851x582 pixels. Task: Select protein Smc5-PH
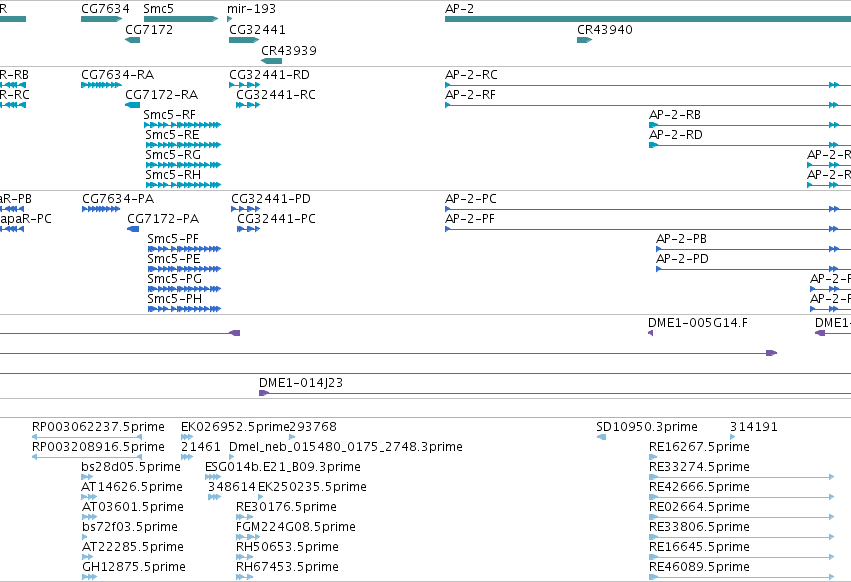tap(175, 299)
